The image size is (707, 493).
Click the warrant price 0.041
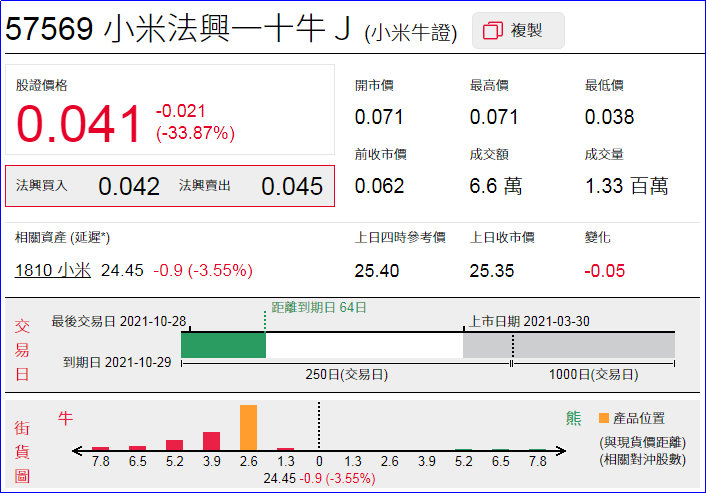pyautogui.click(x=78, y=124)
